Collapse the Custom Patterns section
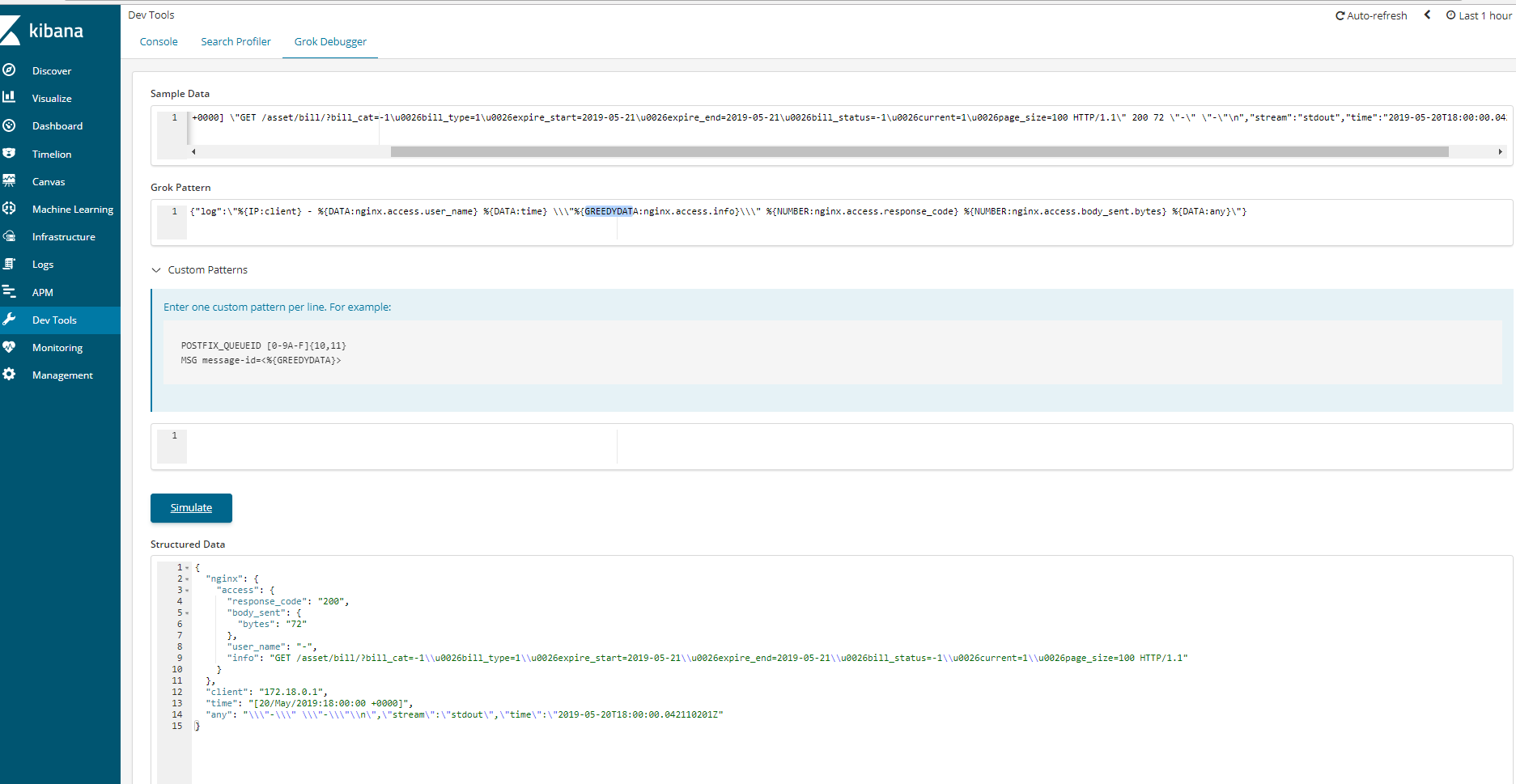Image resolution: width=1516 pixels, height=784 pixels. point(156,270)
